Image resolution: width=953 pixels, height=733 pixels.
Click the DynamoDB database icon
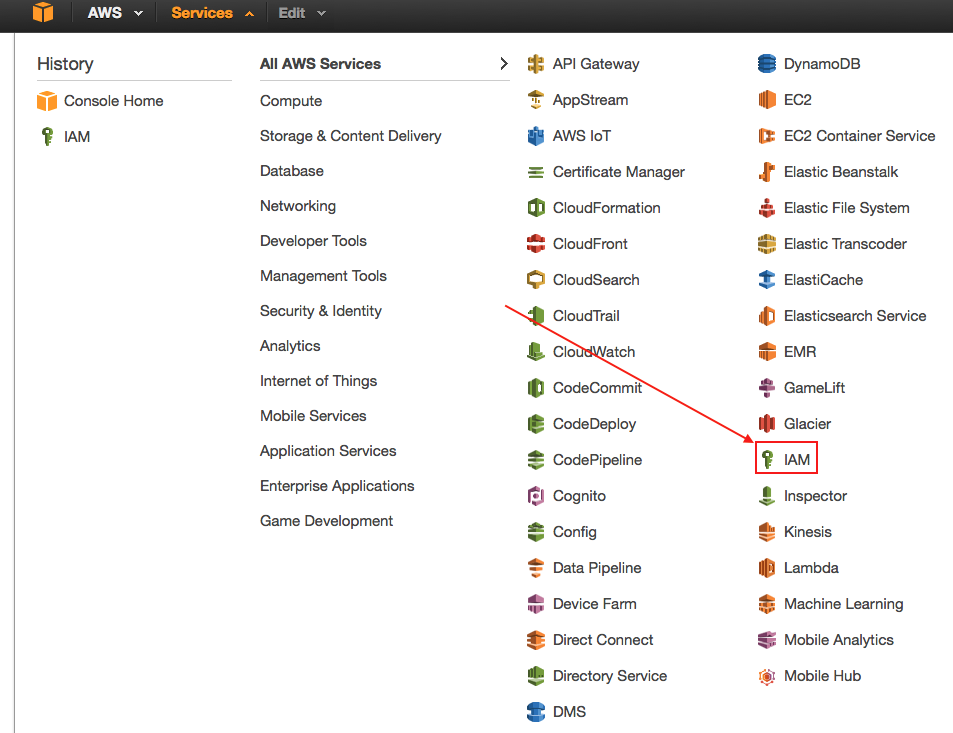pos(767,64)
